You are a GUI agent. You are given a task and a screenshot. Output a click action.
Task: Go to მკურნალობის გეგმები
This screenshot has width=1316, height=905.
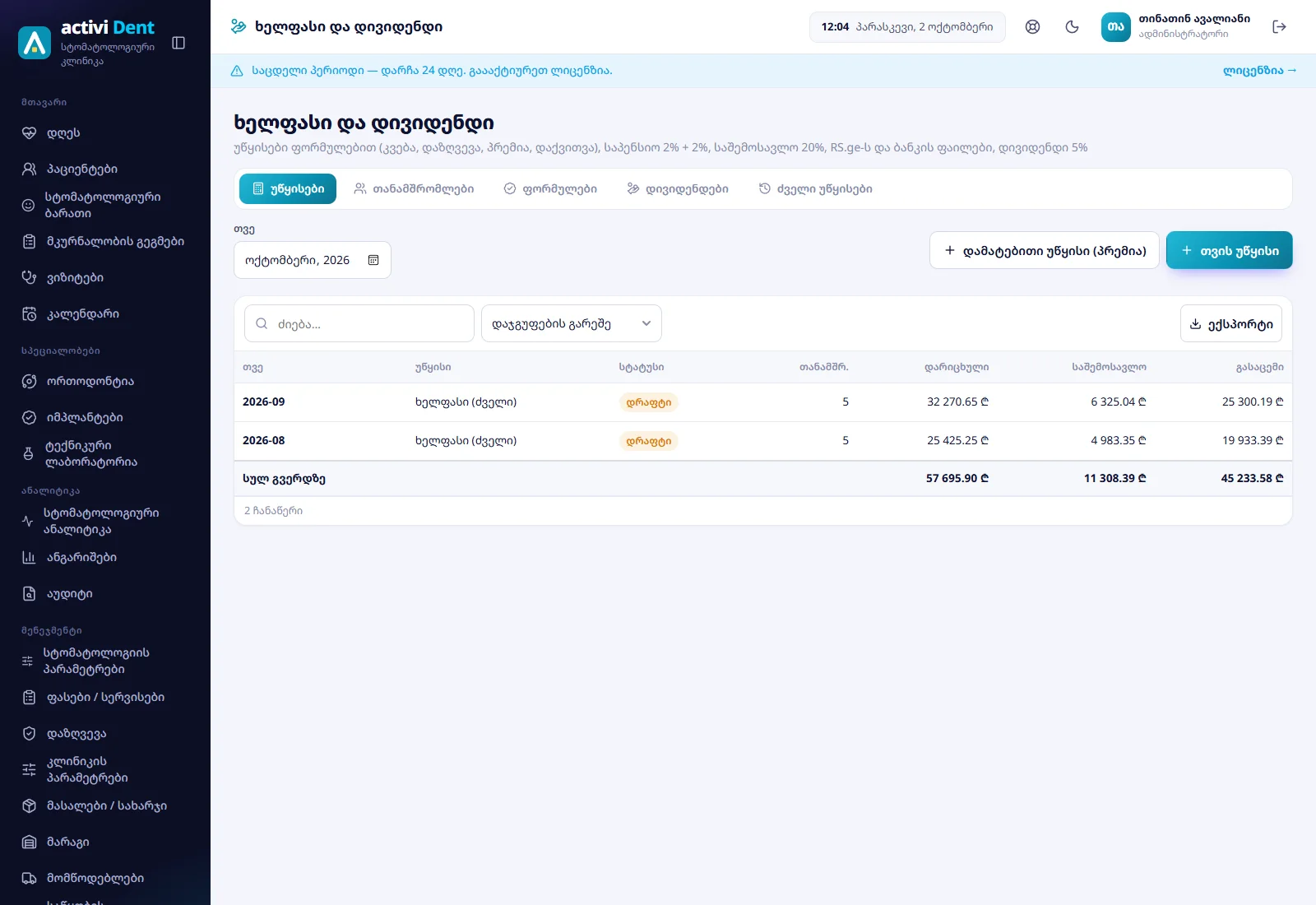coord(105,241)
